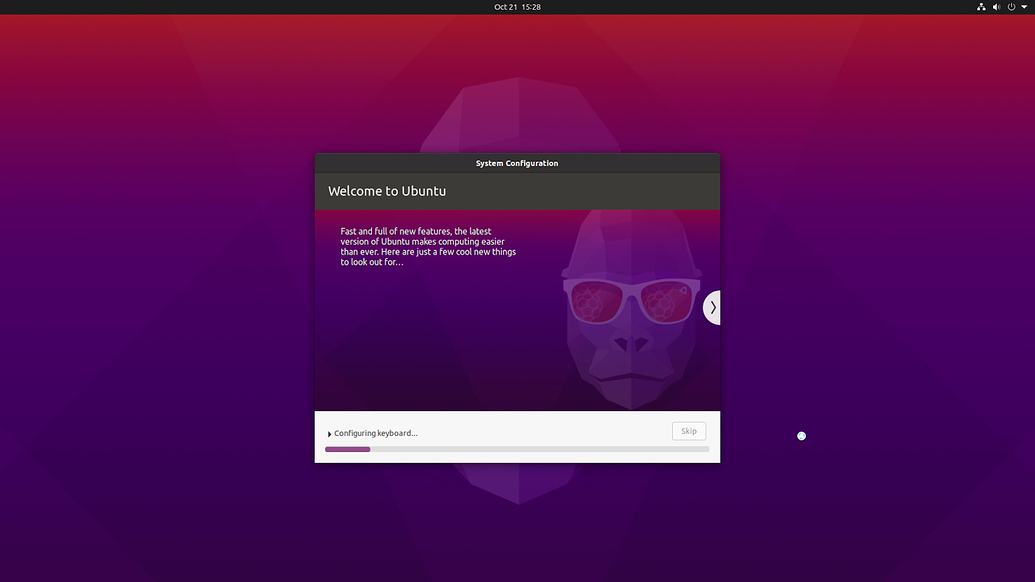Viewport: 1035px width, 582px height.
Task: Advance slideshow with the right chevron arrow
Action: pyautogui.click(x=712, y=308)
